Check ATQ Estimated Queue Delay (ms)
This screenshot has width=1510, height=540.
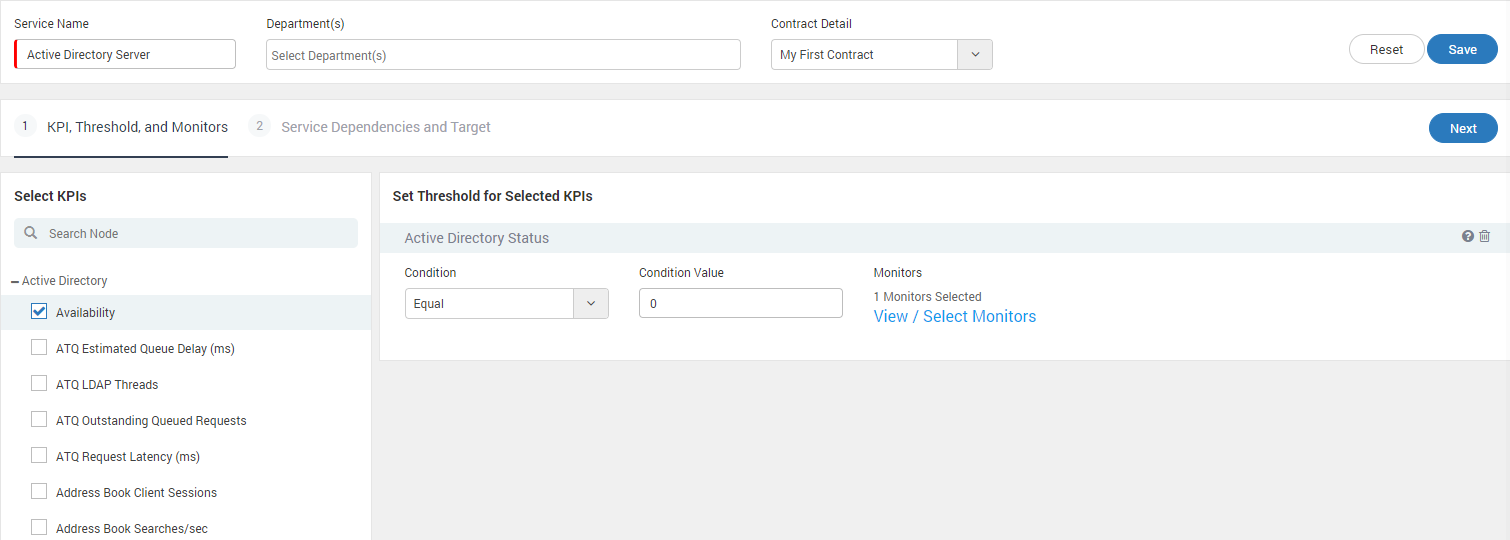click(x=39, y=347)
